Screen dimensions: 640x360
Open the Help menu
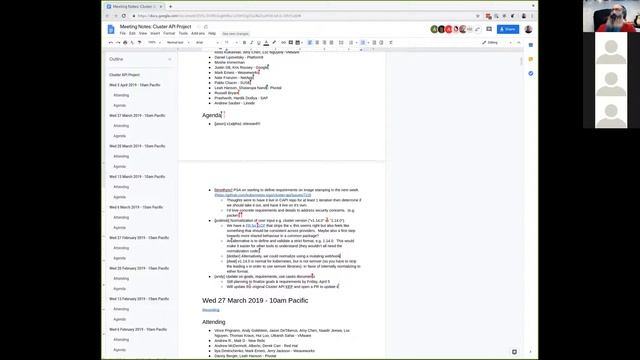tap(212, 33)
